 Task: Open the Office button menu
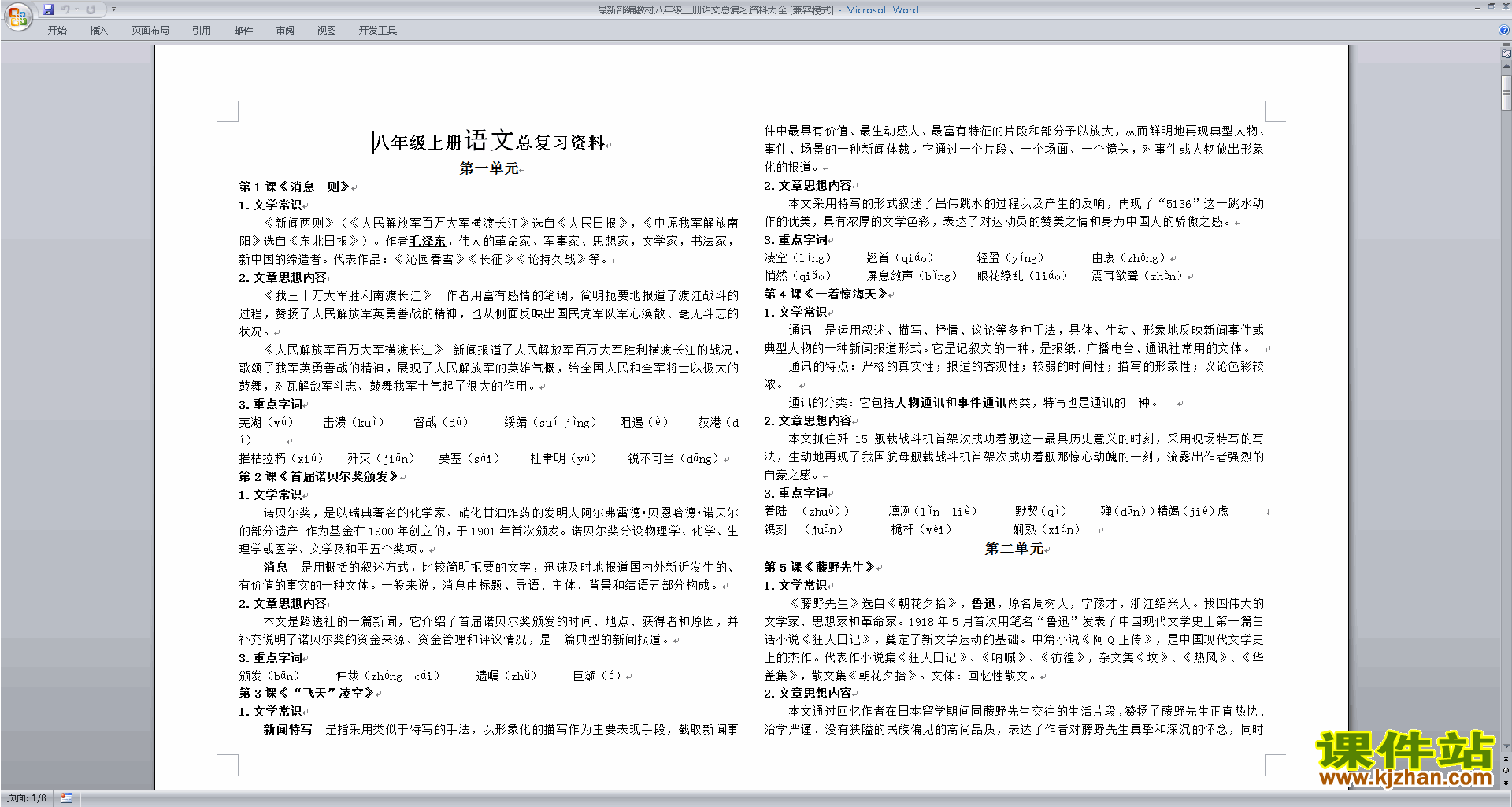click(x=17, y=16)
